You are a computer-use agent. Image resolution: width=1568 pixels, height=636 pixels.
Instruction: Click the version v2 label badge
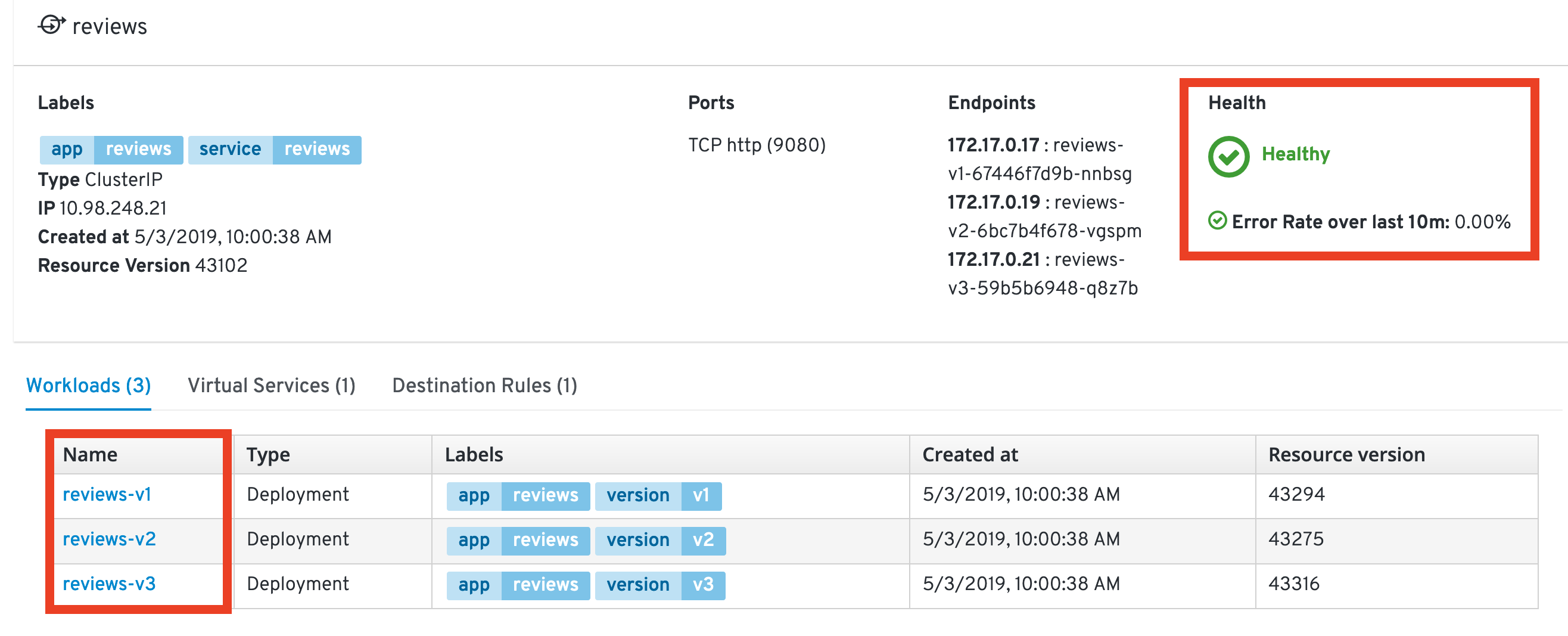[x=660, y=540]
